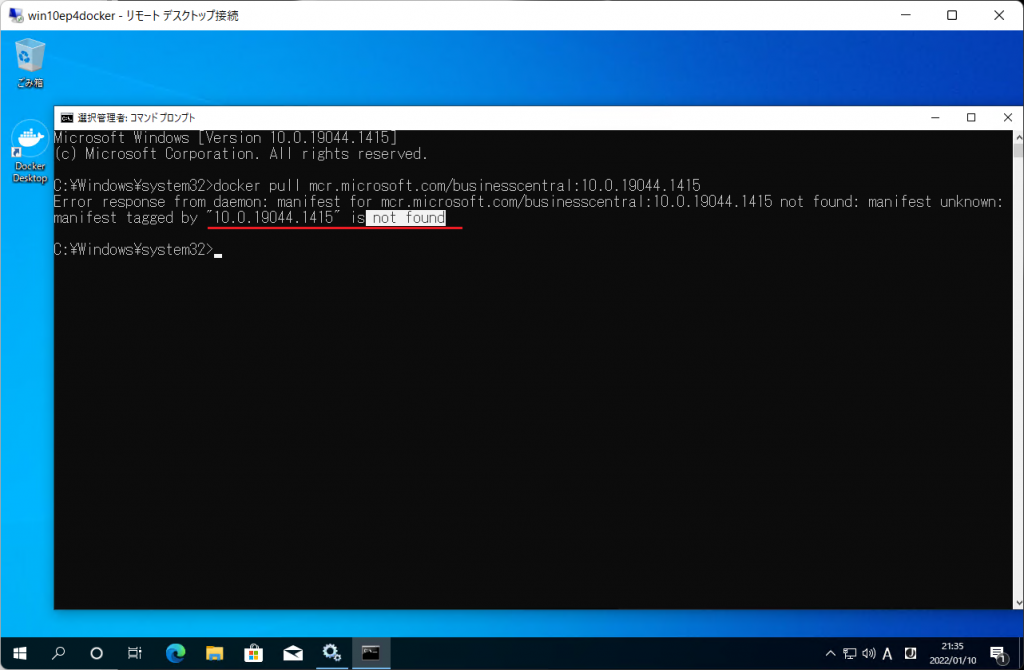Click the Command Prompt title bar text
This screenshot has height=670, width=1024.
[x=136, y=118]
